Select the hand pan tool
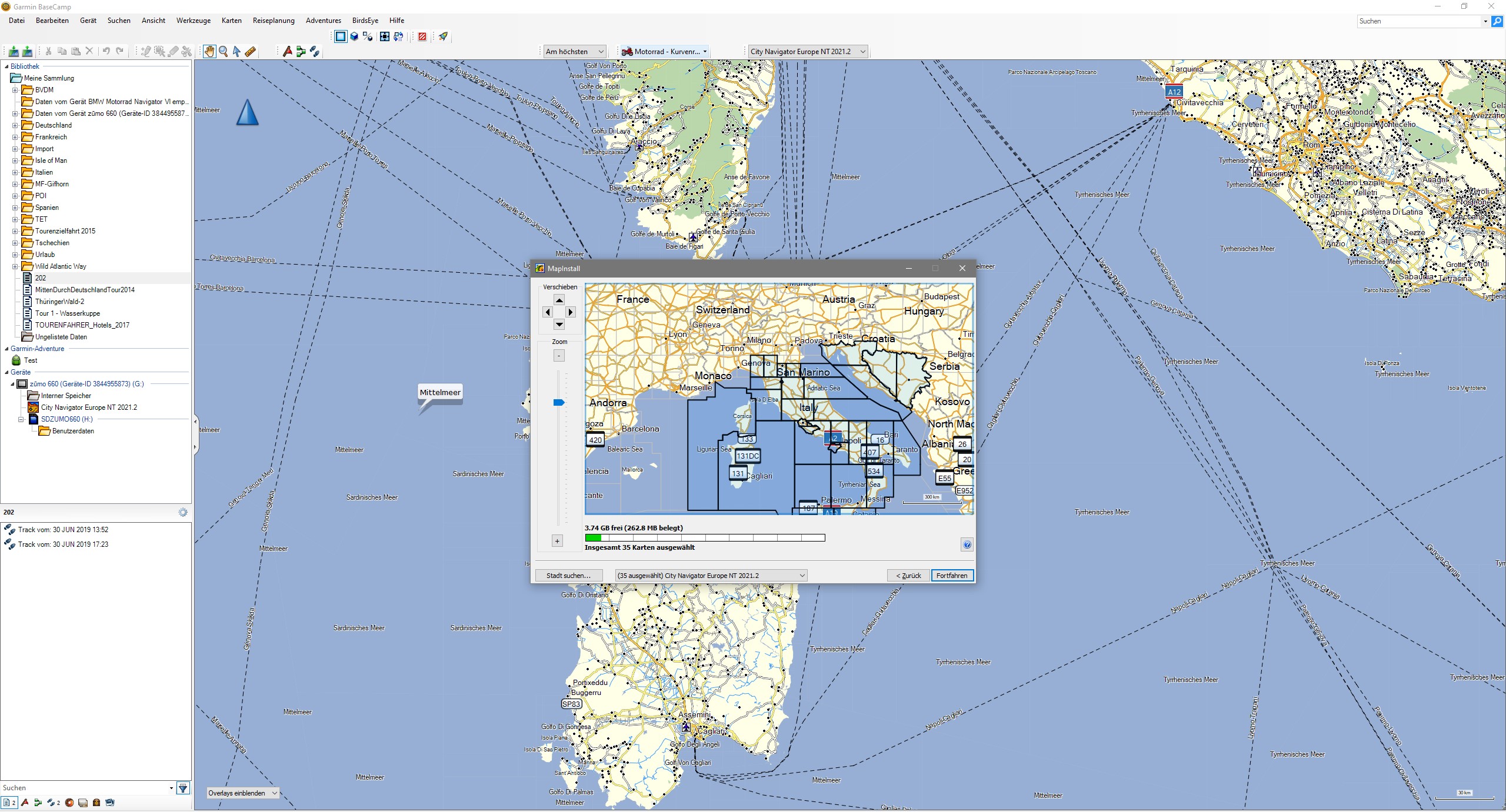 click(209, 52)
